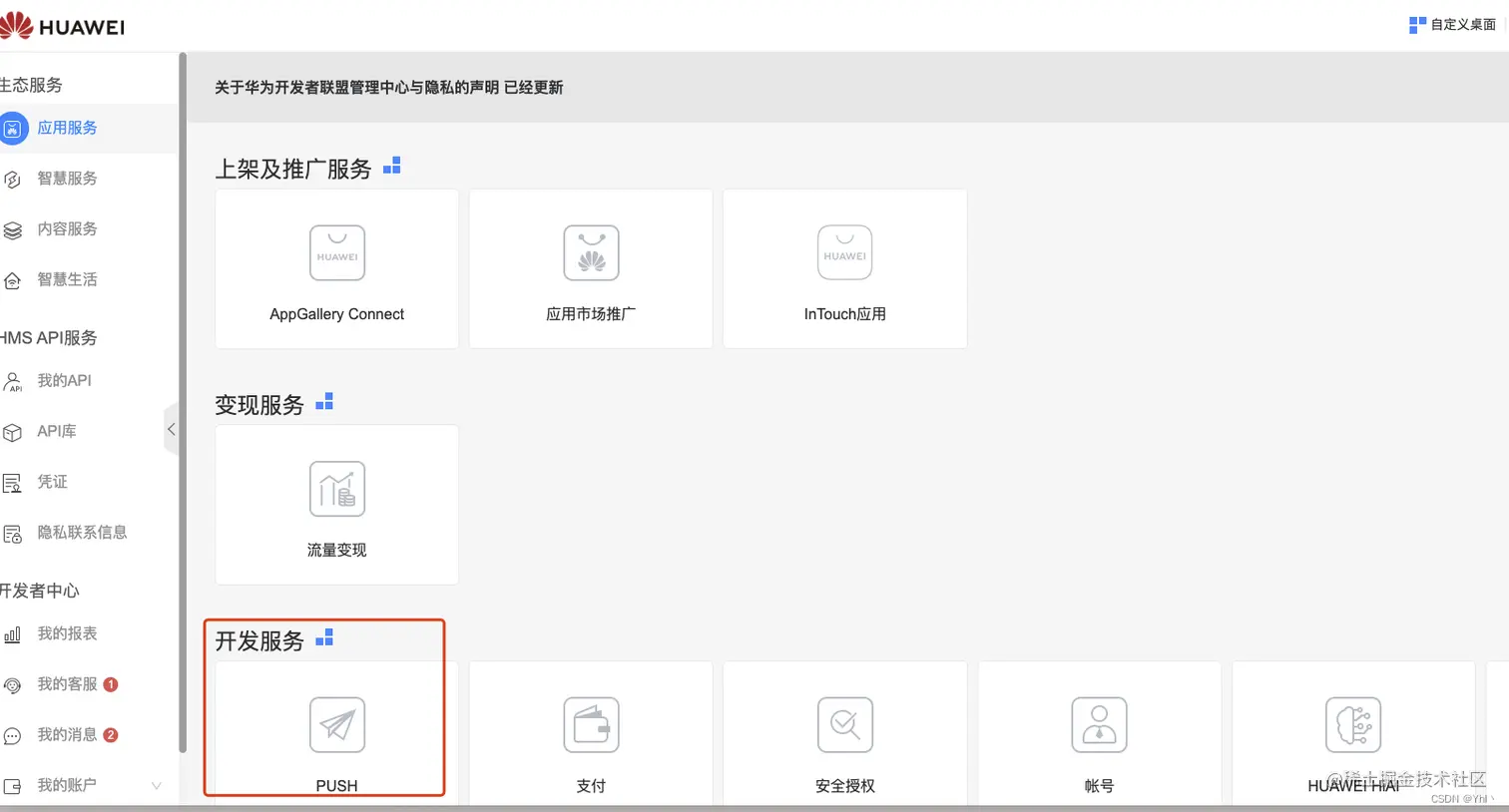Click the 我的消息 badge showing 2
1509x812 pixels.
click(x=111, y=735)
